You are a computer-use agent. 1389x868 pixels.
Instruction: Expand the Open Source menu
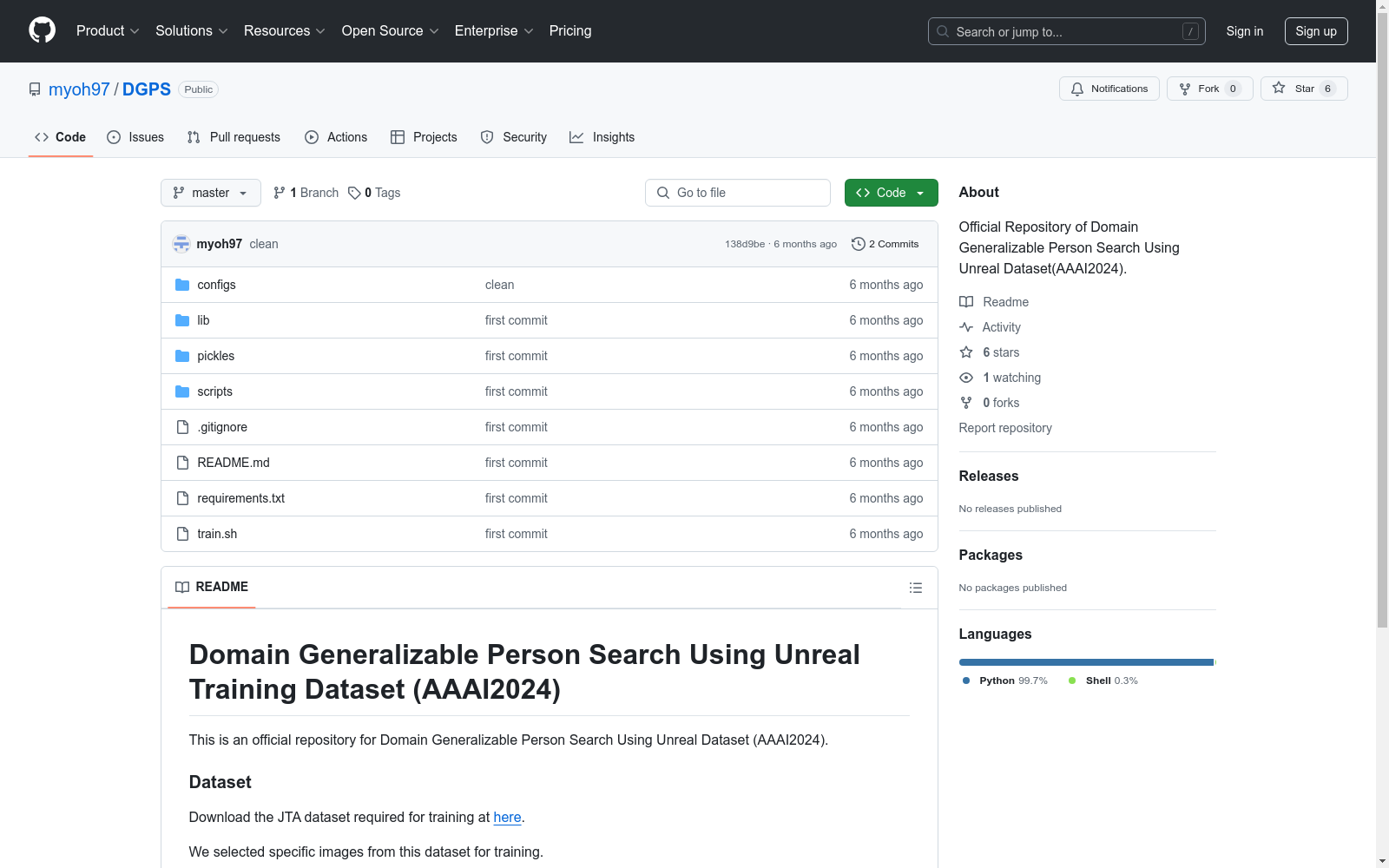(x=391, y=31)
